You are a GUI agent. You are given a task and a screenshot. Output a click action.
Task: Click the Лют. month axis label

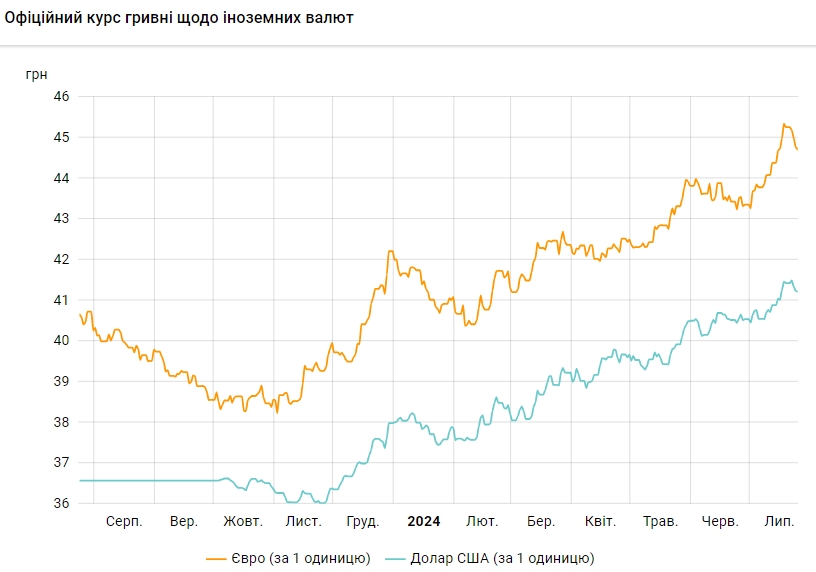483,522
